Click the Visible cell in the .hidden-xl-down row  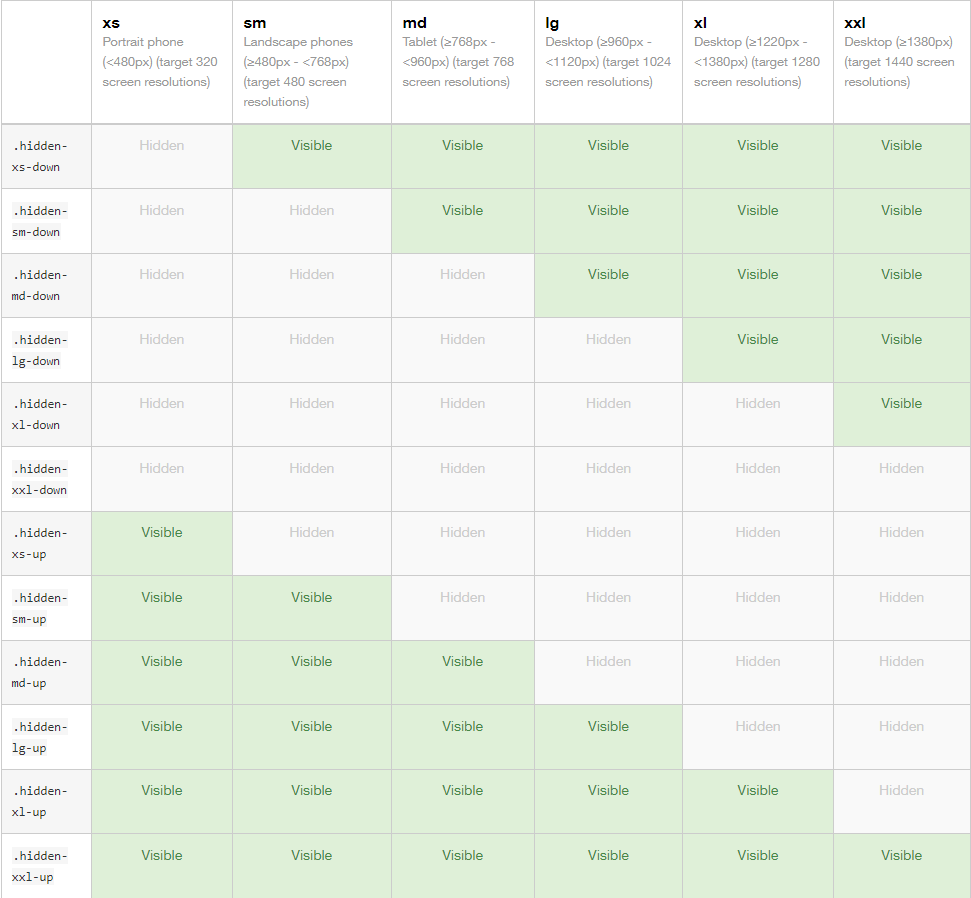pyautogui.click(x=901, y=404)
